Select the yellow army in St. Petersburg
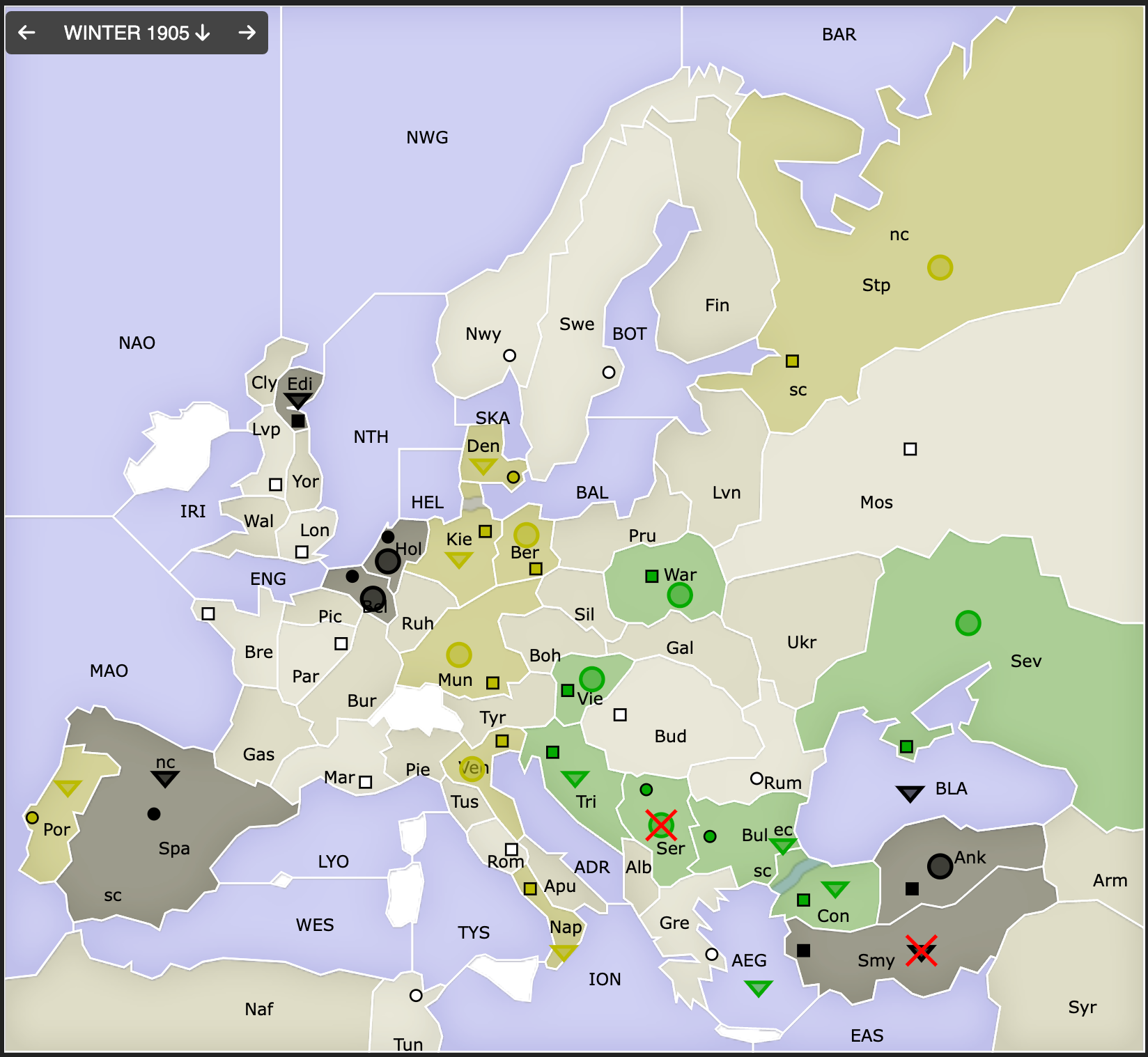This screenshot has height=1057, width=1148. [940, 267]
